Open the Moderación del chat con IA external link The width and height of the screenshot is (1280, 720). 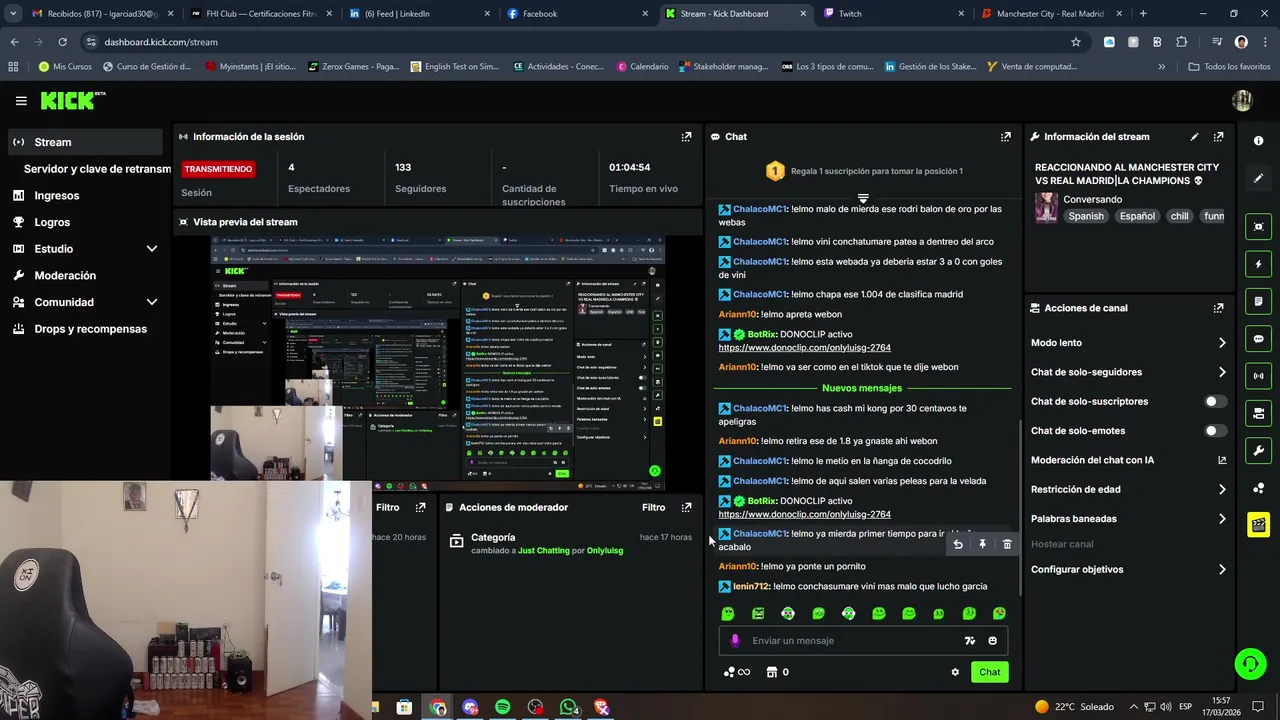pyautogui.click(x=1222, y=460)
